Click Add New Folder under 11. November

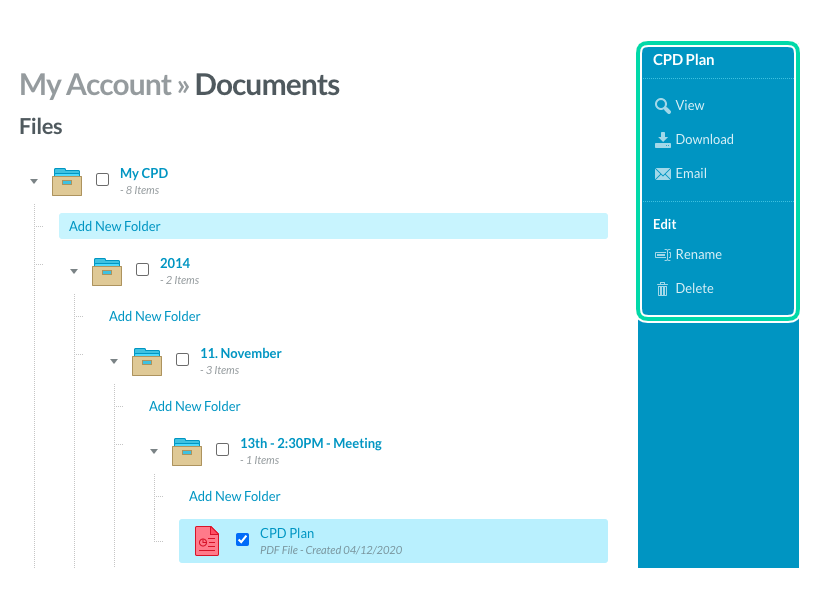coord(195,406)
